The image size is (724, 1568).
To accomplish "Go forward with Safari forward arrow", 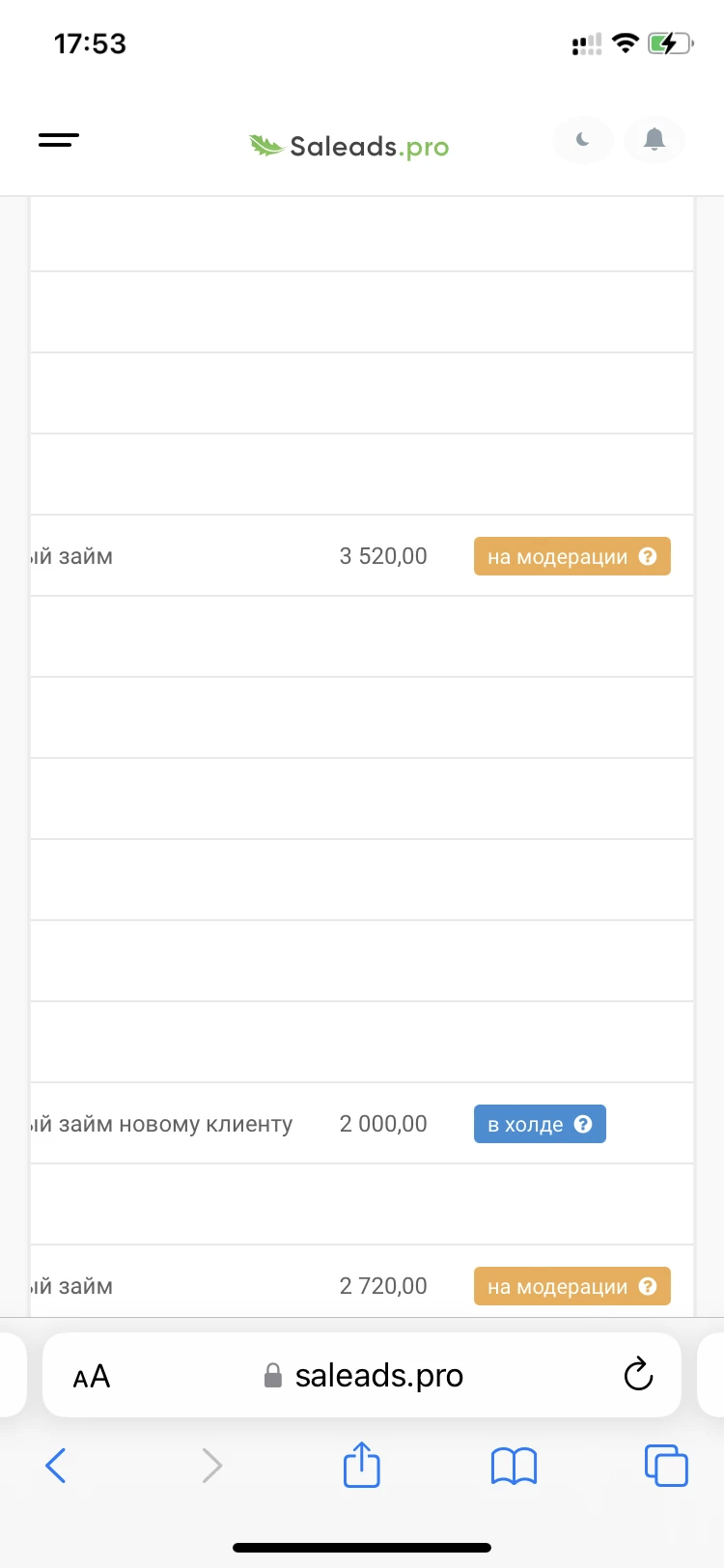I will 212,1466.
